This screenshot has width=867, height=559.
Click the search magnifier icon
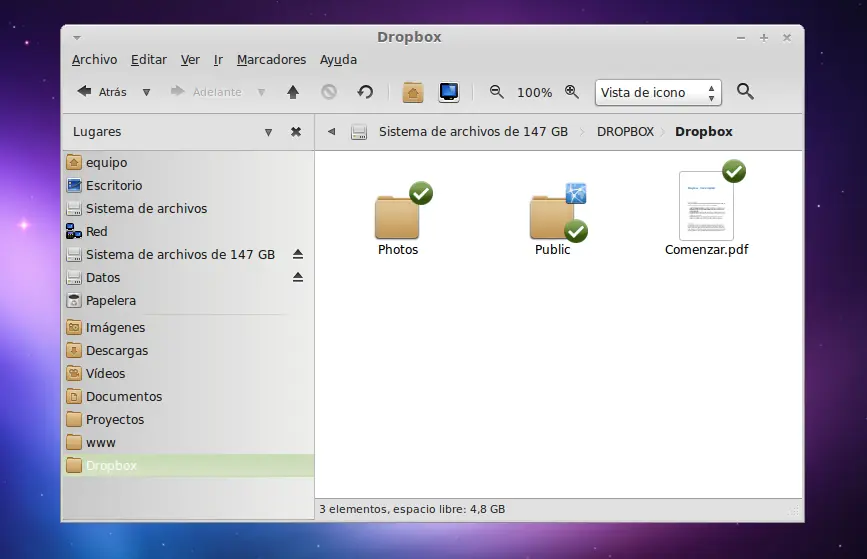pos(745,91)
